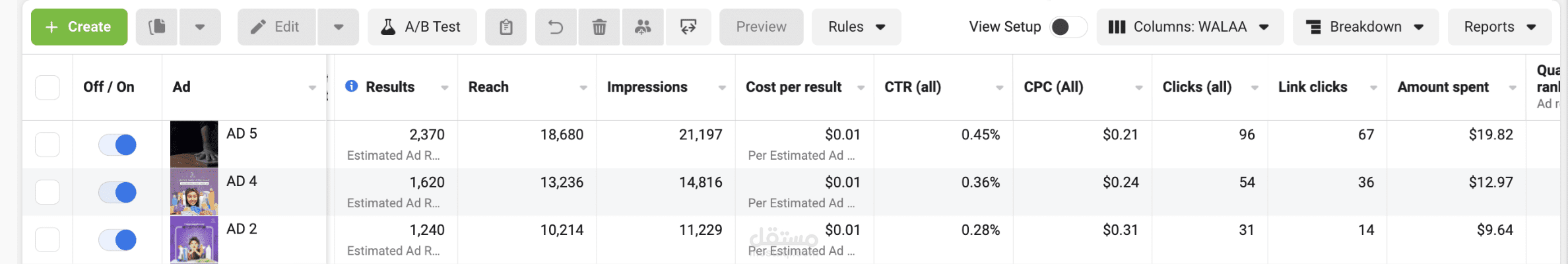
Task: Click the Preview button
Action: [x=761, y=27]
